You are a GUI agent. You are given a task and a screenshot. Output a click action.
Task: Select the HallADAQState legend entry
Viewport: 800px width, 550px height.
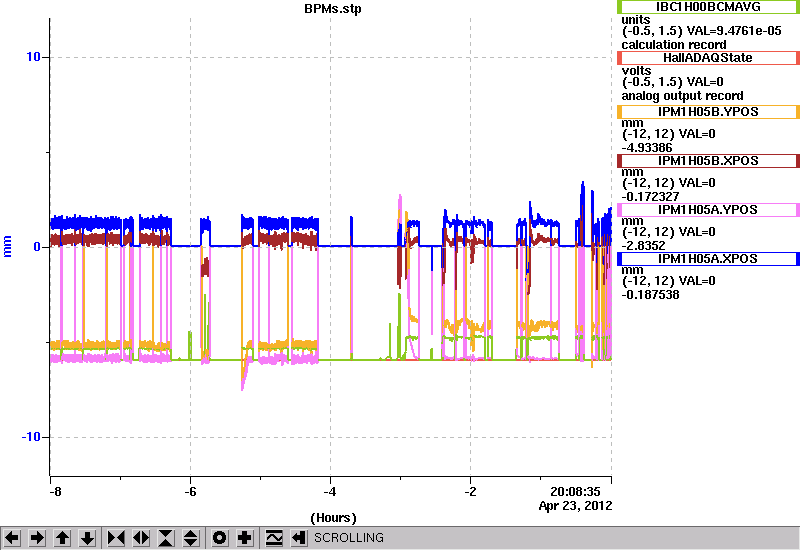[x=708, y=58]
